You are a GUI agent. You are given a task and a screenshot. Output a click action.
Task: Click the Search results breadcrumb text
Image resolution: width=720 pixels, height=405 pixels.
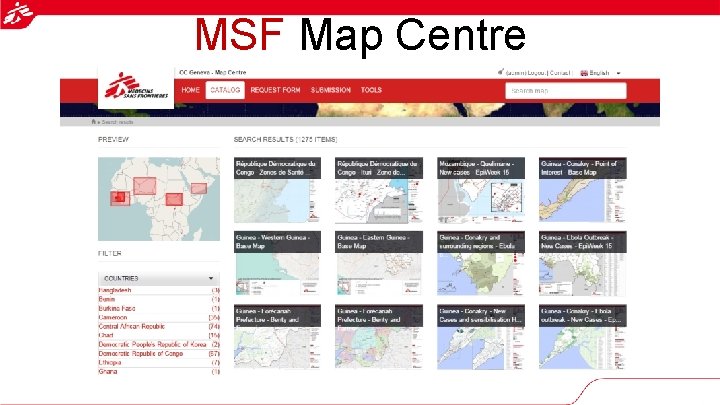click(117, 122)
